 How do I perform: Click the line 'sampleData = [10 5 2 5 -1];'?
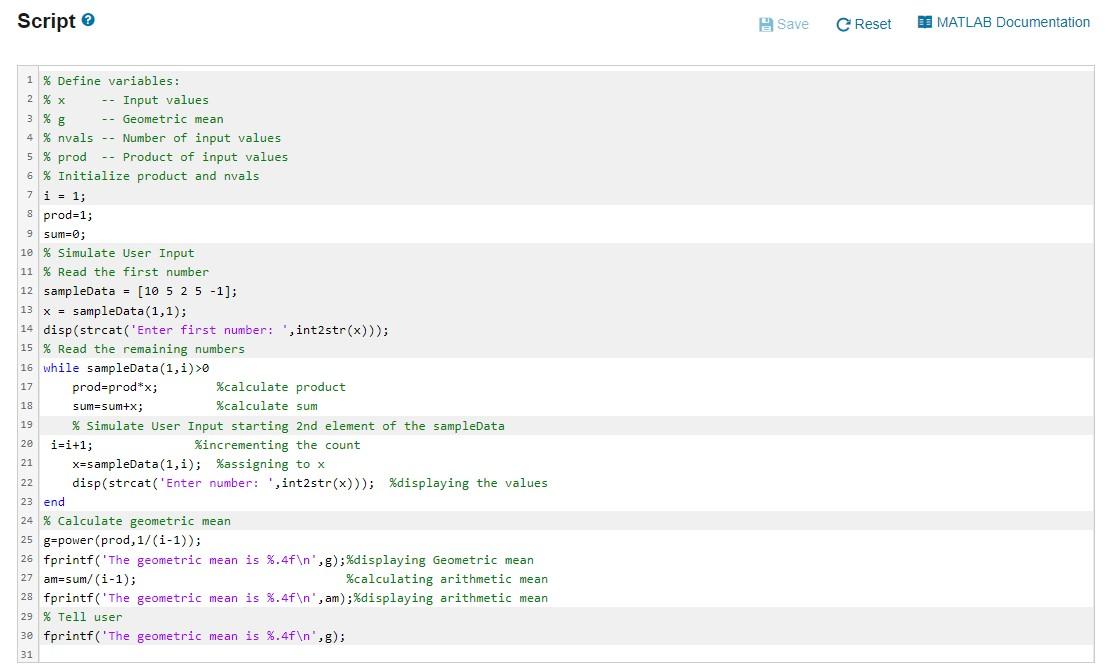(x=140, y=292)
